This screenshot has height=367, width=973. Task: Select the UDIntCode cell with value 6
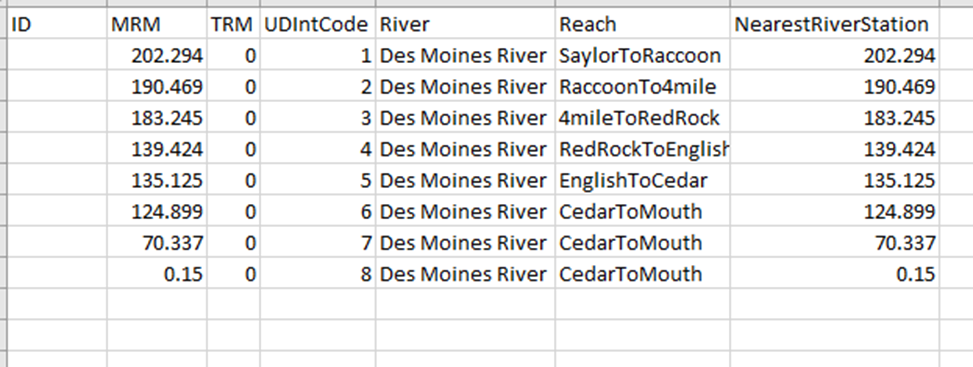click(318, 211)
